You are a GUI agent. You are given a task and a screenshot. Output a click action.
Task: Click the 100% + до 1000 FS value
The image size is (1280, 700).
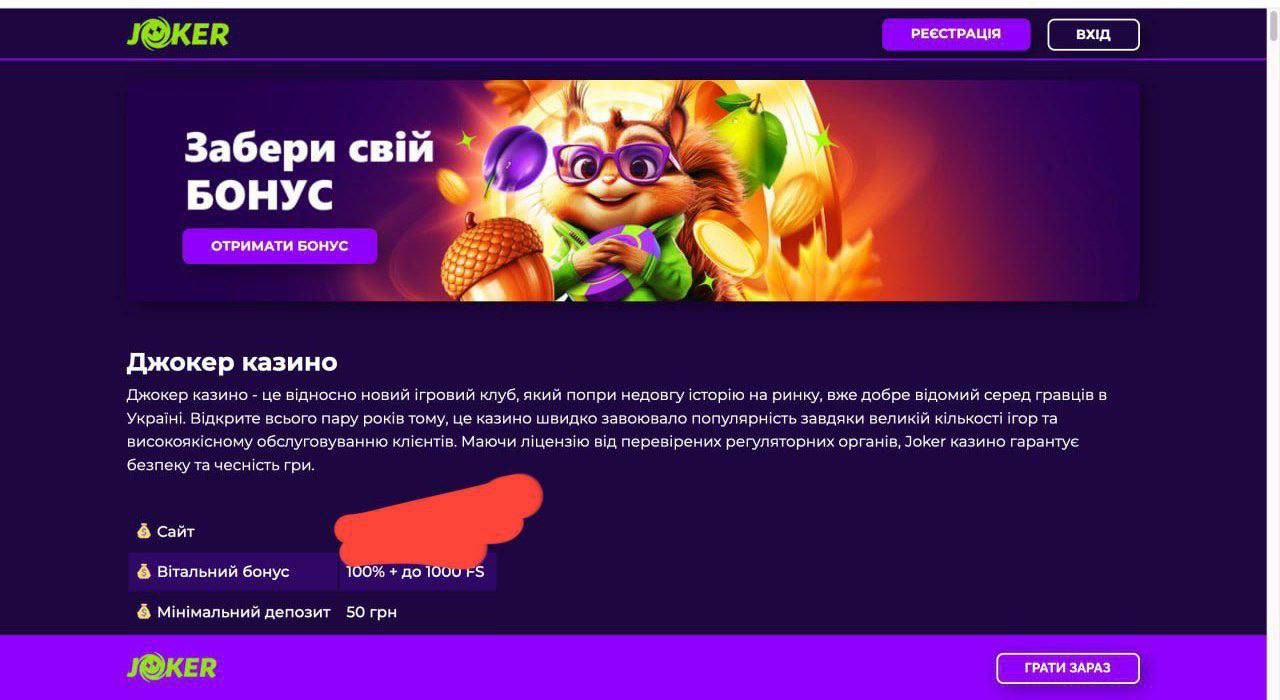pyautogui.click(x=415, y=571)
